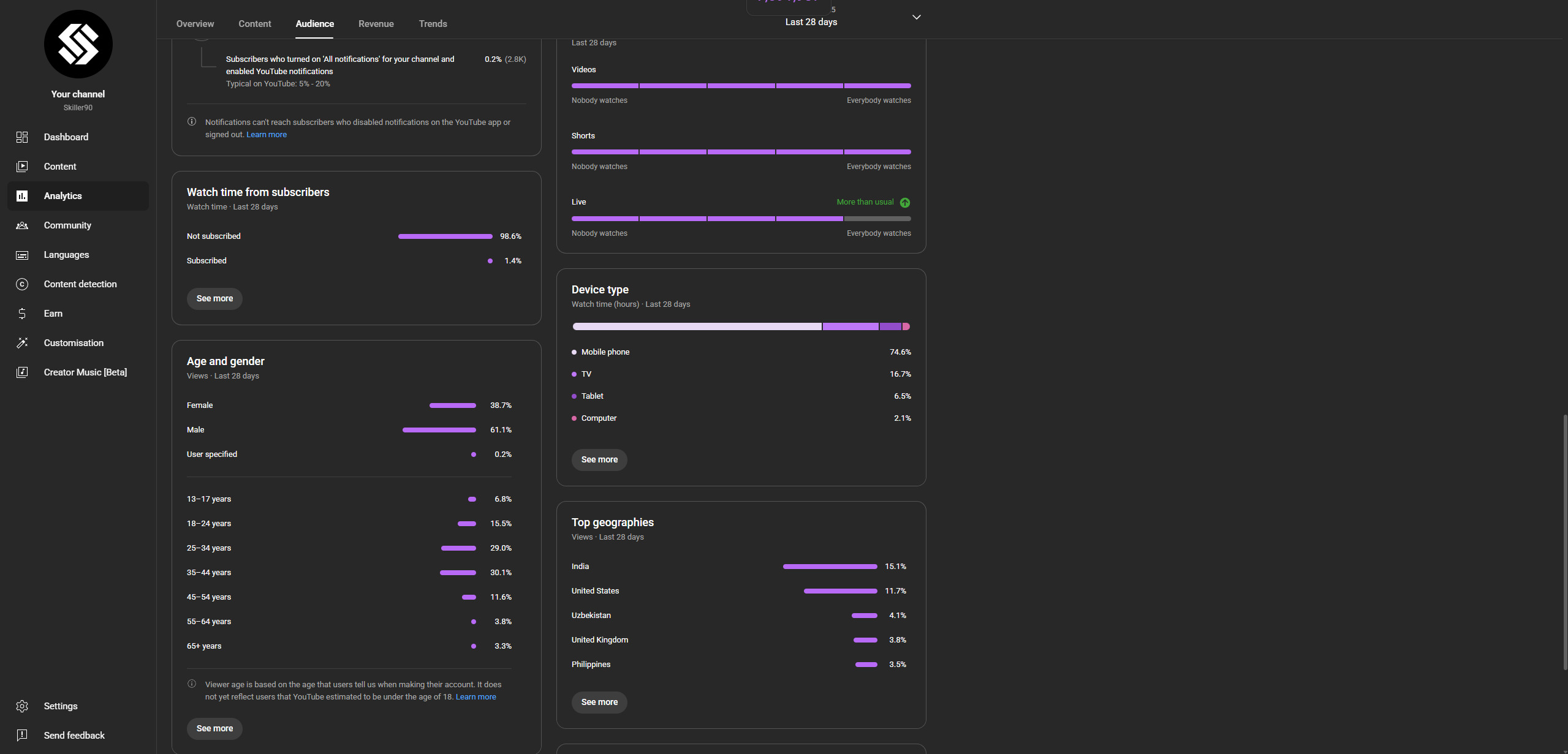Click the Skiller90 channel avatar
1568x754 pixels.
[78, 44]
